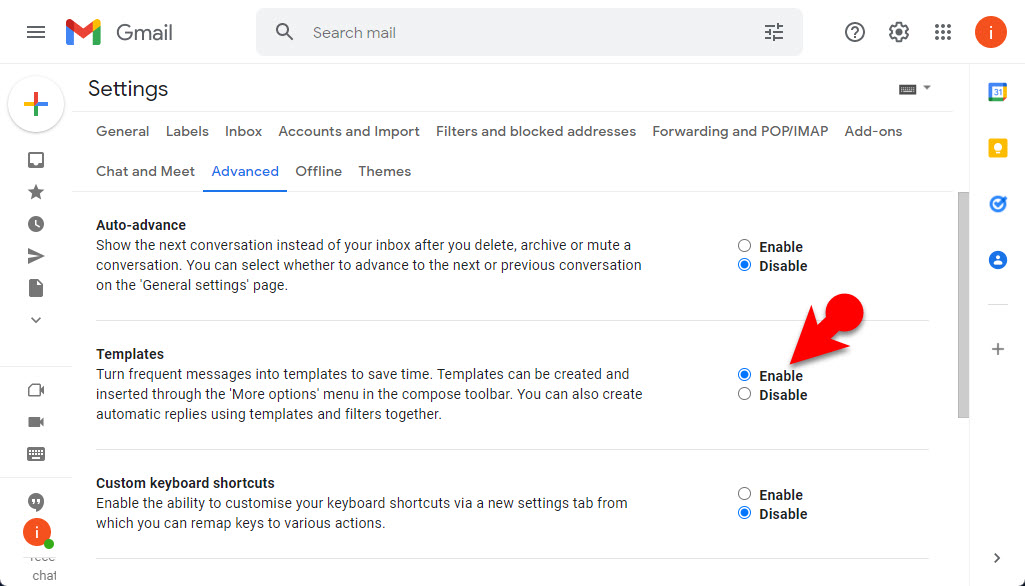Click the Gmail logo

[119, 32]
